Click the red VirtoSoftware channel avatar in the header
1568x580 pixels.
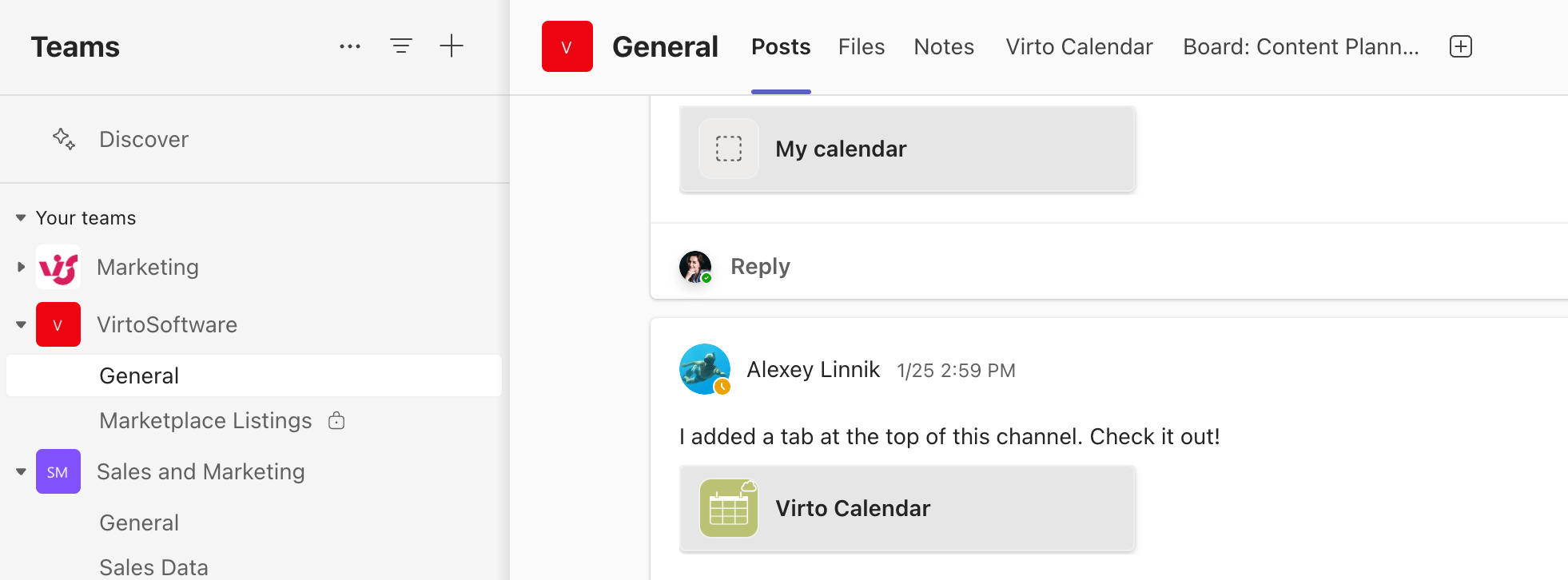click(x=567, y=46)
